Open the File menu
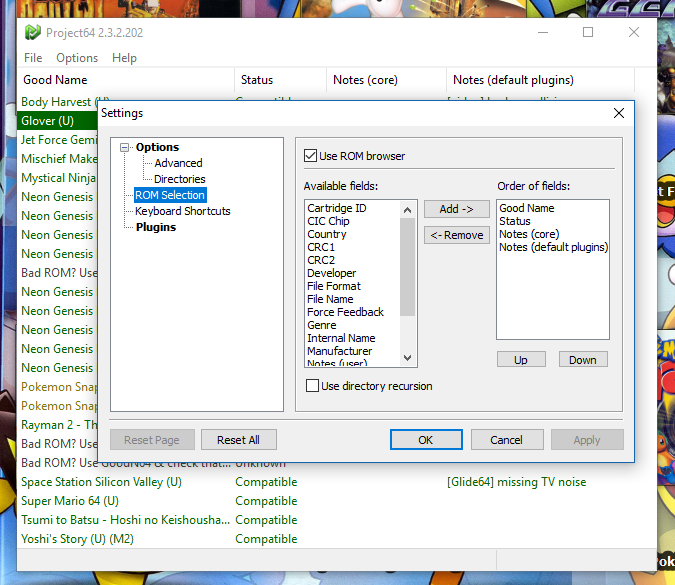This screenshot has height=585, width=675. tap(33, 58)
